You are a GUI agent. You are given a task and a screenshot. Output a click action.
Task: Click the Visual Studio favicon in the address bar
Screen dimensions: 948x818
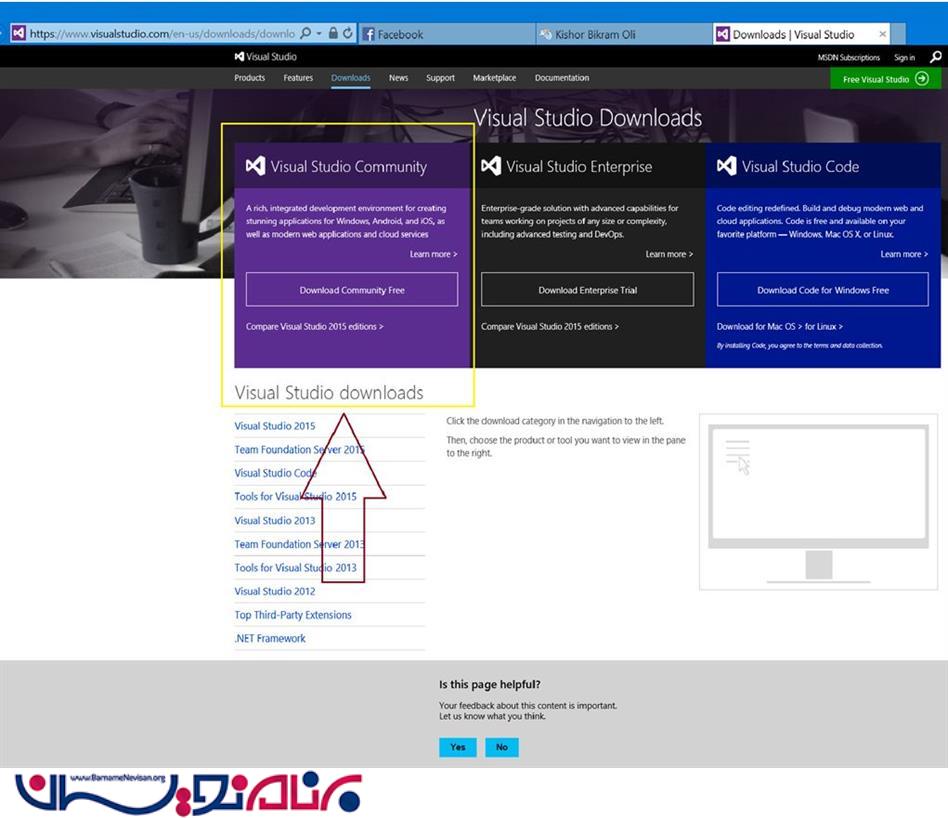[19, 33]
